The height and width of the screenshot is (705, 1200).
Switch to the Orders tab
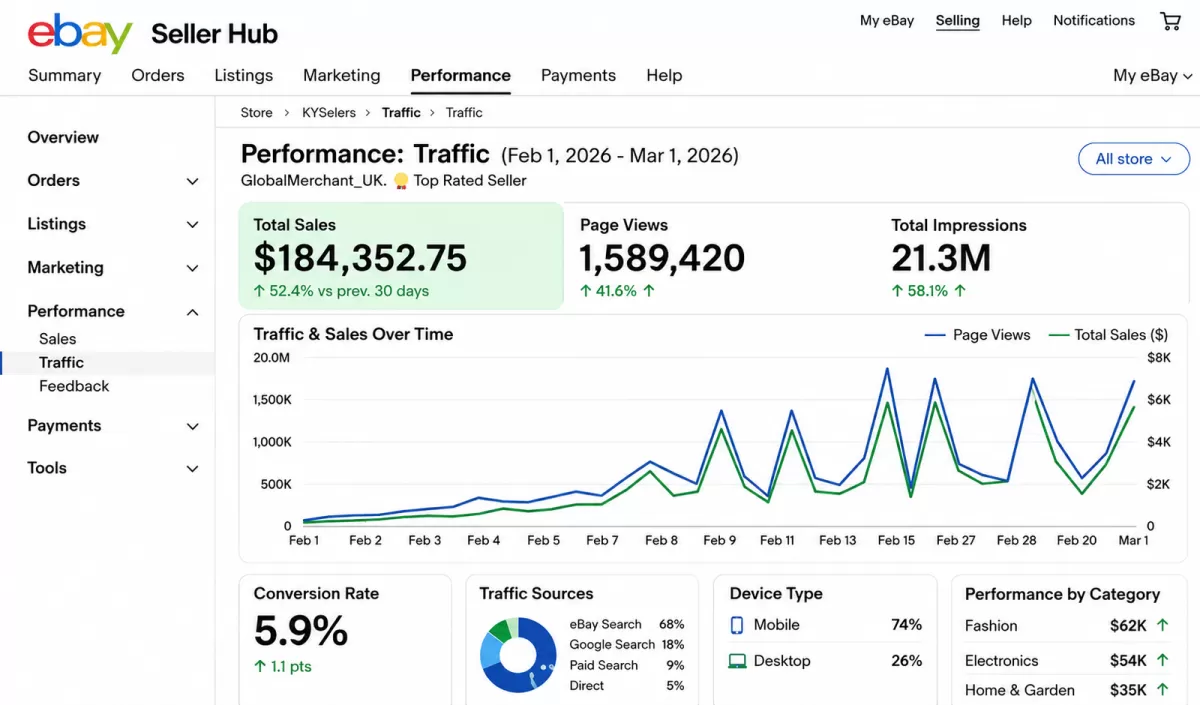158,75
